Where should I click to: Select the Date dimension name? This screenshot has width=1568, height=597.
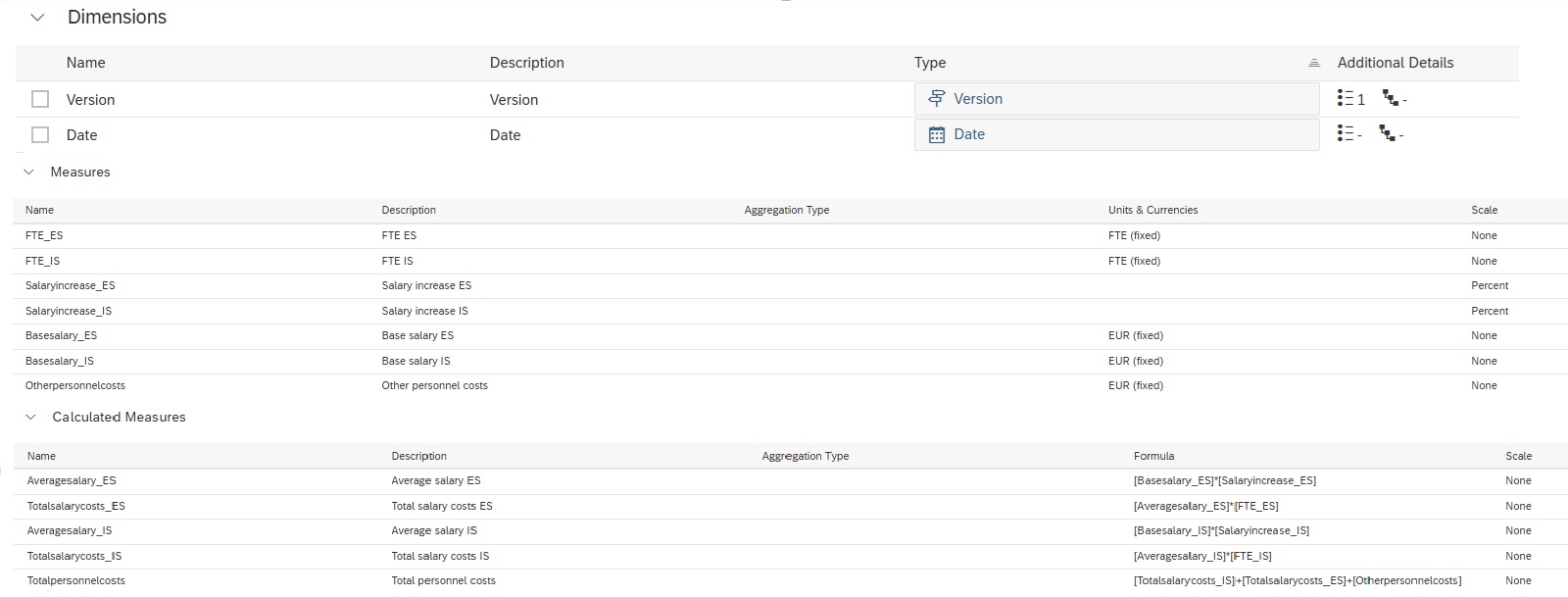[81, 135]
